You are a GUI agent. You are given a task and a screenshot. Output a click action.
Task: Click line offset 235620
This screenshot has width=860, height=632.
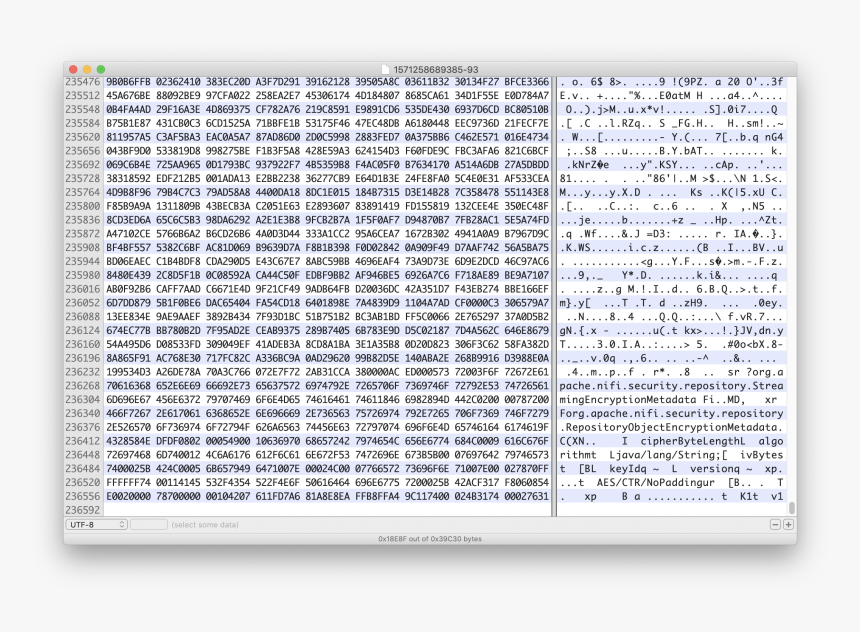point(83,137)
